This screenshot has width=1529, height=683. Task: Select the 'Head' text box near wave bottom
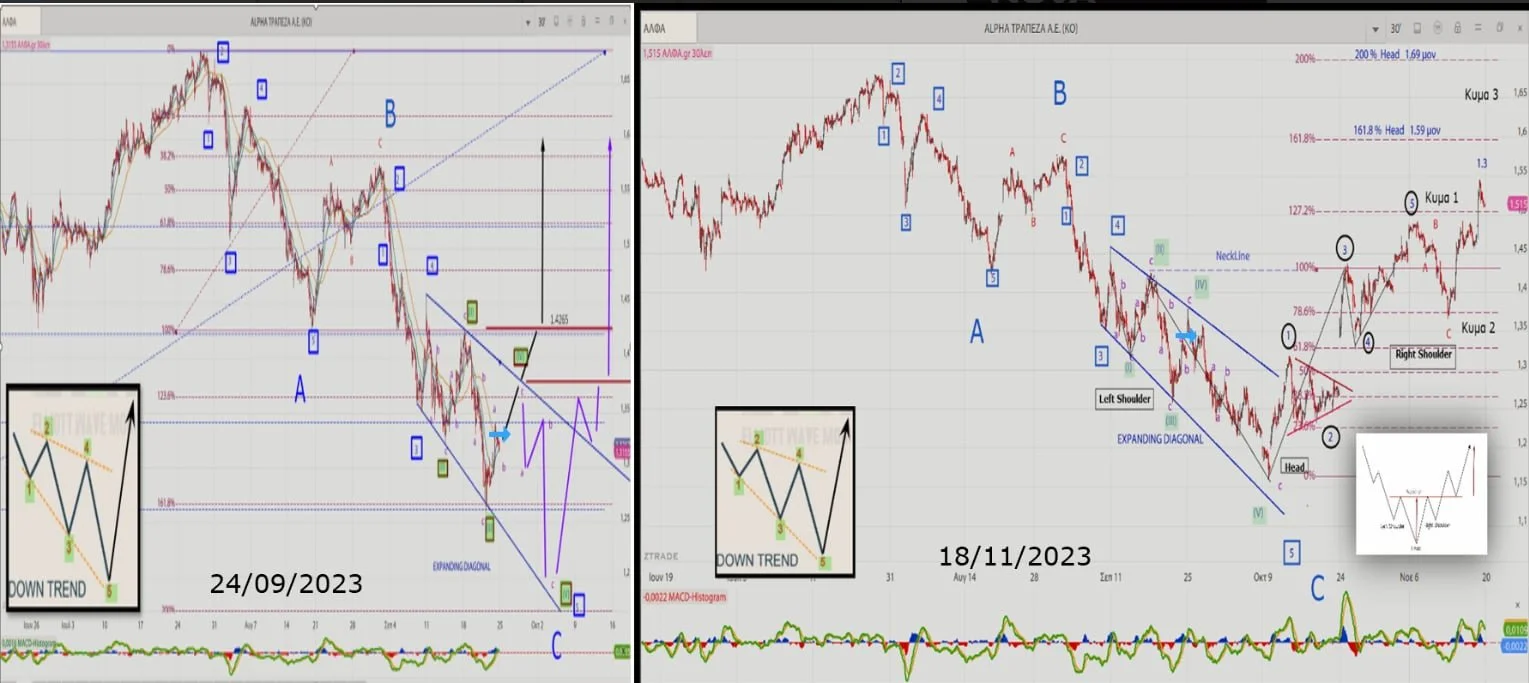1294,467
